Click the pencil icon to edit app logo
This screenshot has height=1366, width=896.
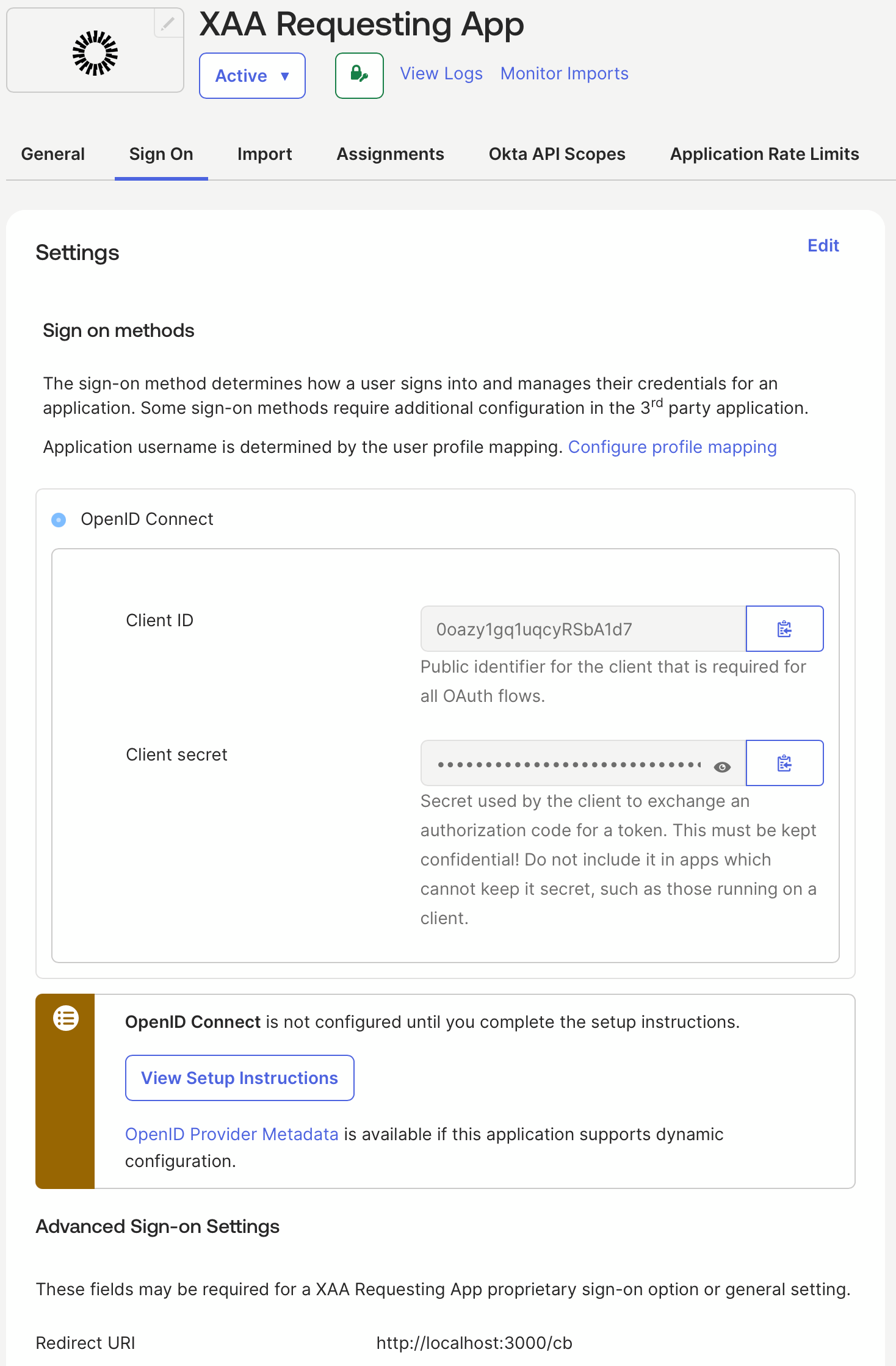168,24
